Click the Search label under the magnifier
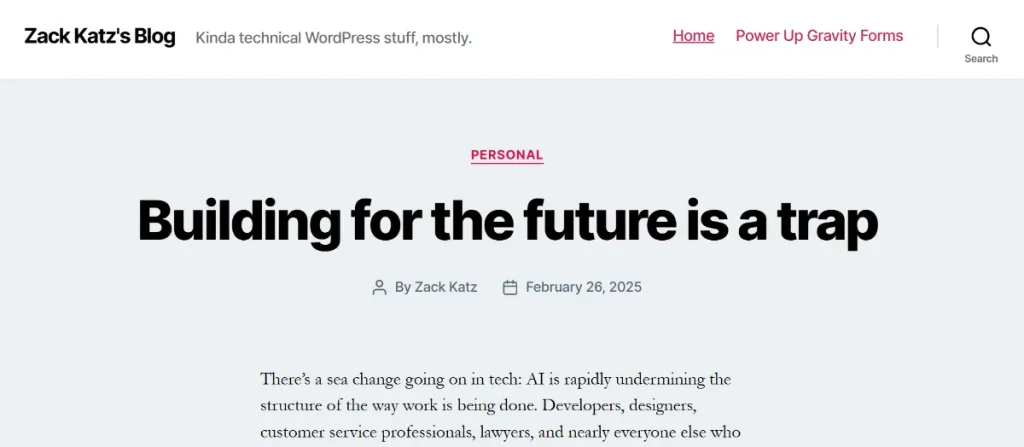Viewport: 1024px width, 447px height. (x=981, y=59)
